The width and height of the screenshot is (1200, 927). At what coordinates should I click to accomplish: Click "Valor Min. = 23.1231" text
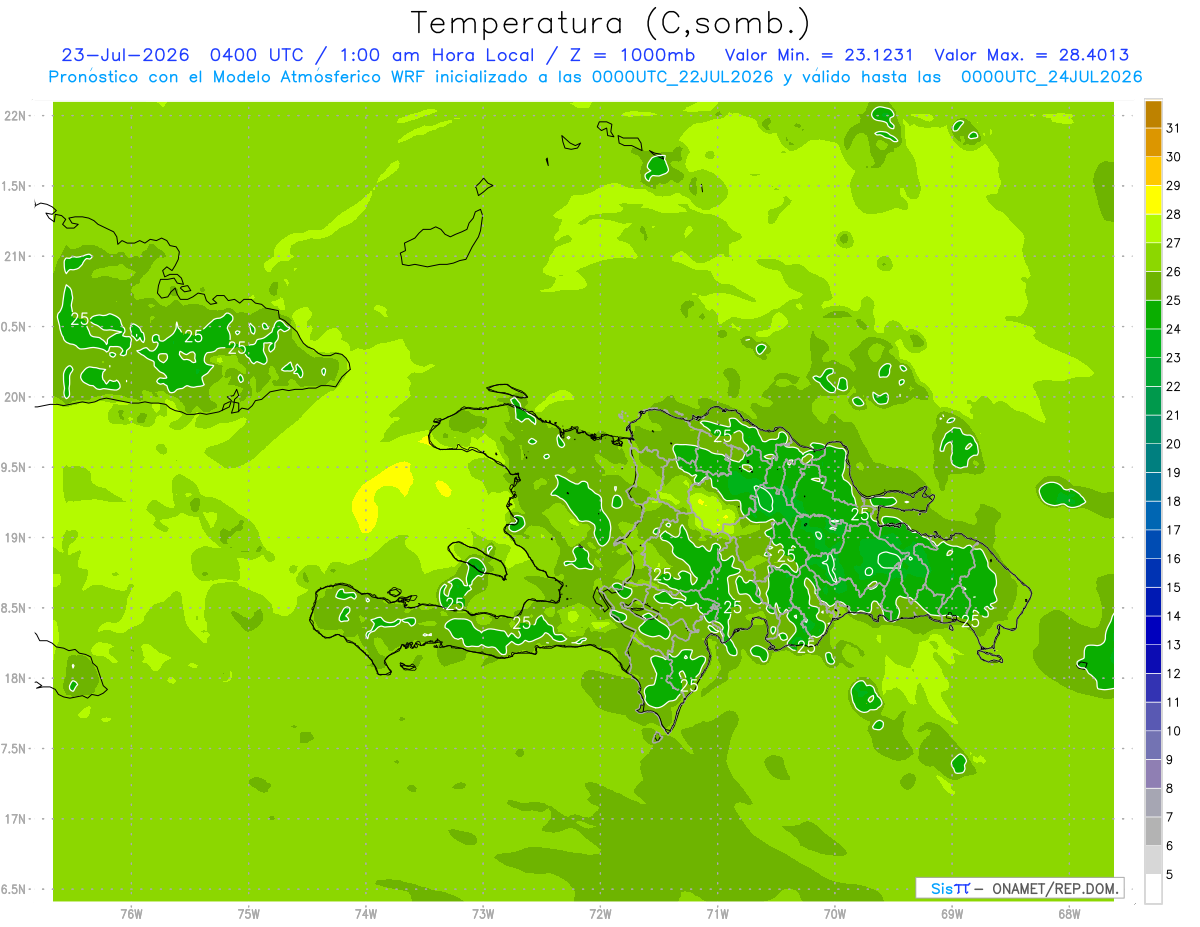(818, 55)
